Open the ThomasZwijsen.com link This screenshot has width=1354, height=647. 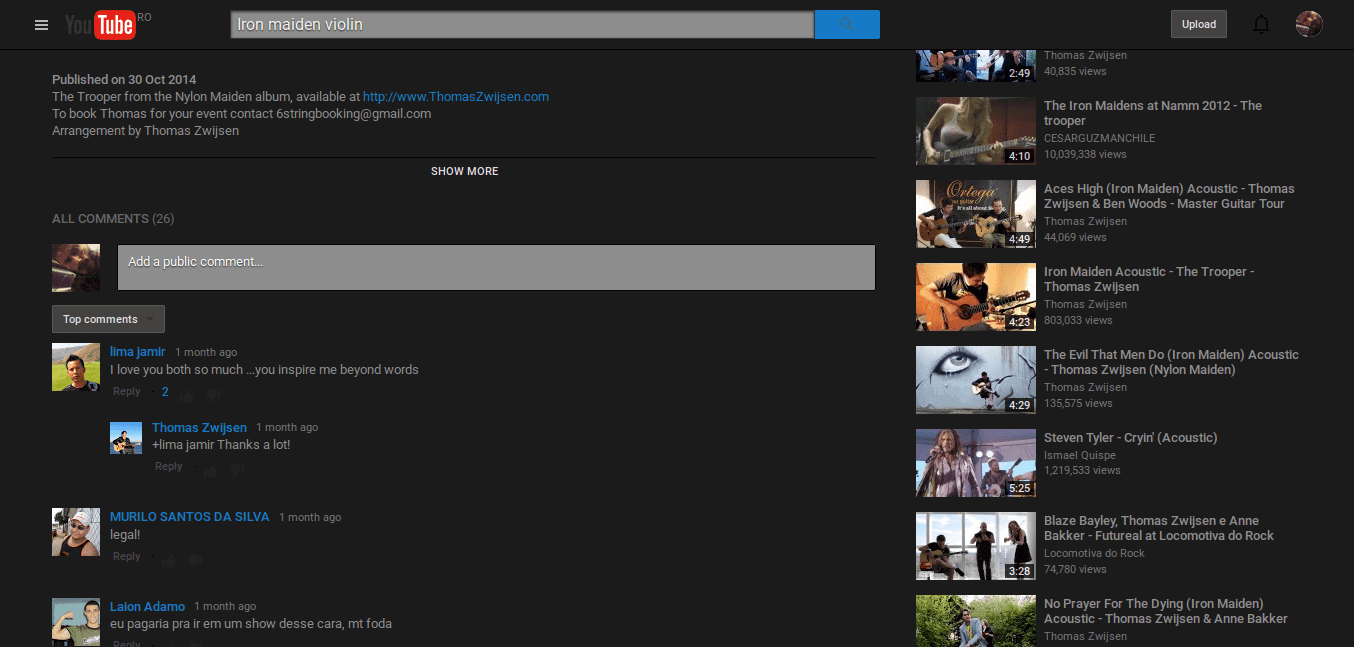[x=455, y=97]
